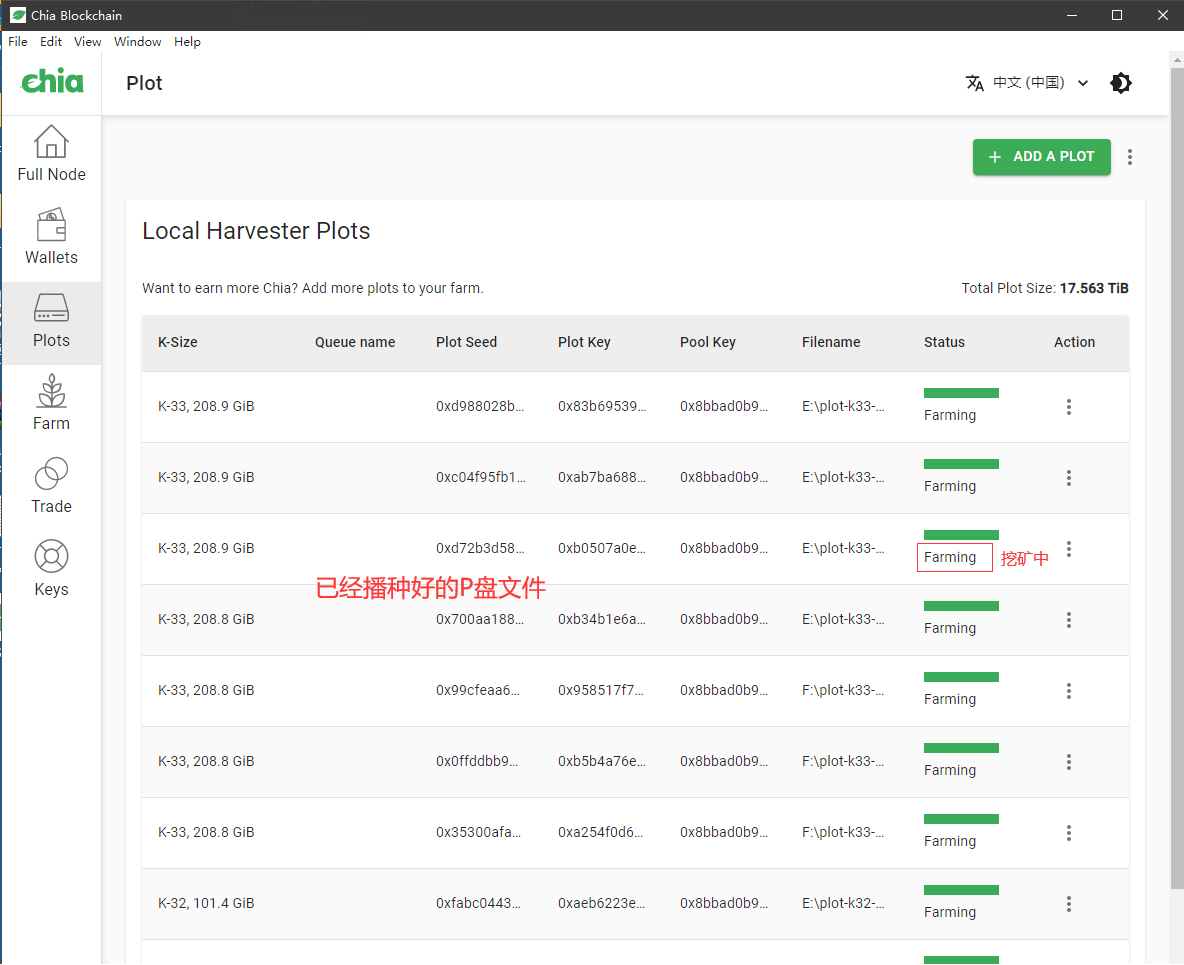This screenshot has height=965, width=1184.
Task: Toggle dark mode with the brightness icon
Action: point(1121,84)
